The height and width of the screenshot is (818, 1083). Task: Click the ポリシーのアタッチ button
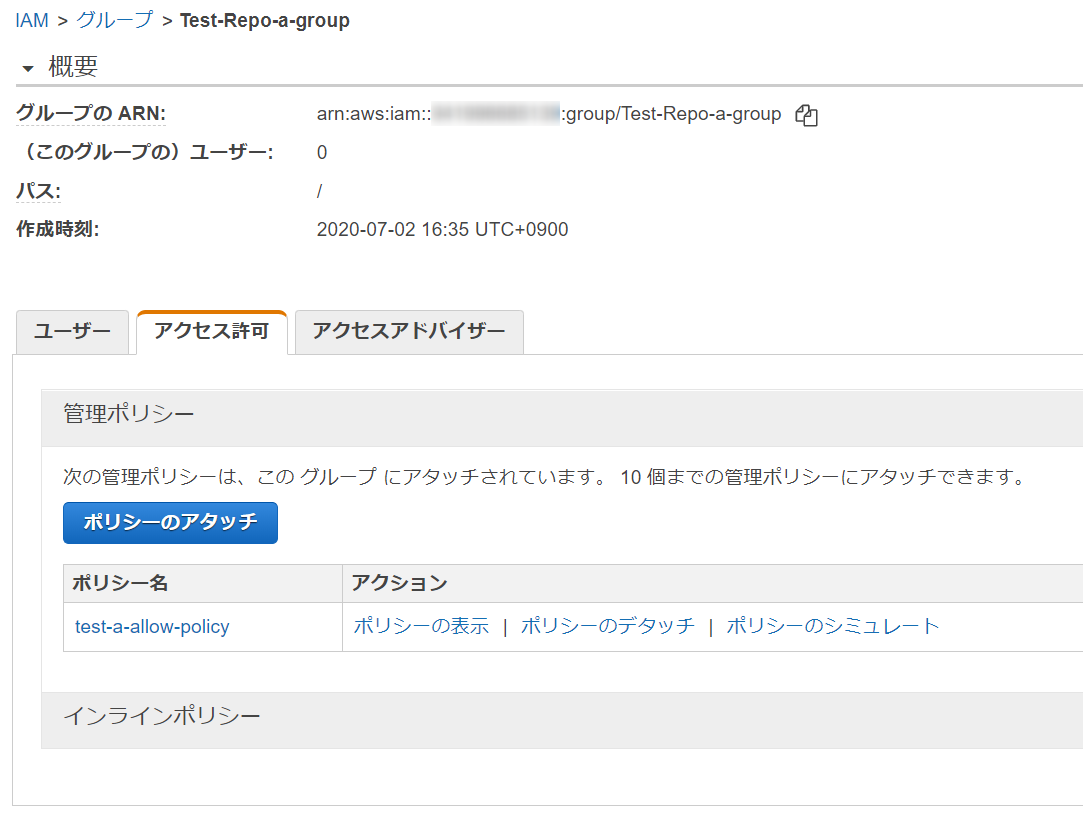(170, 522)
